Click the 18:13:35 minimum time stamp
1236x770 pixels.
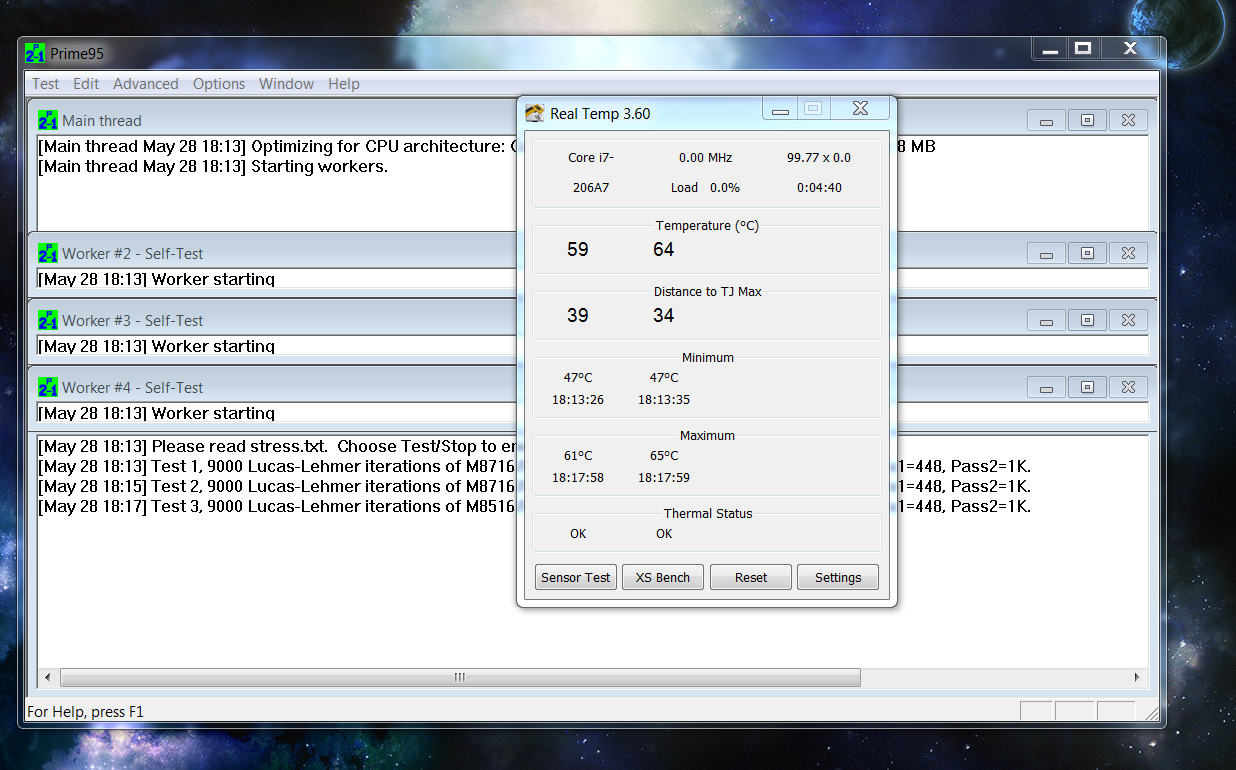664,400
